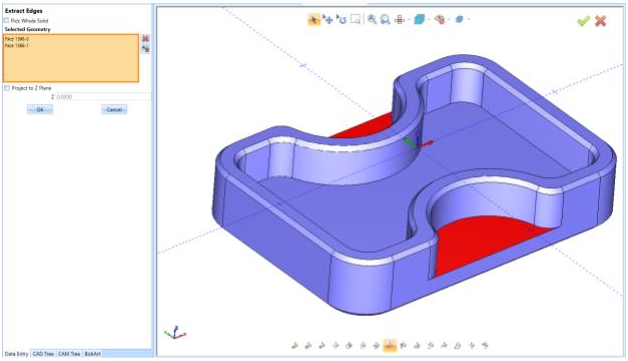Toggle the Project to Z Plane checkbox

coord(7,88)
